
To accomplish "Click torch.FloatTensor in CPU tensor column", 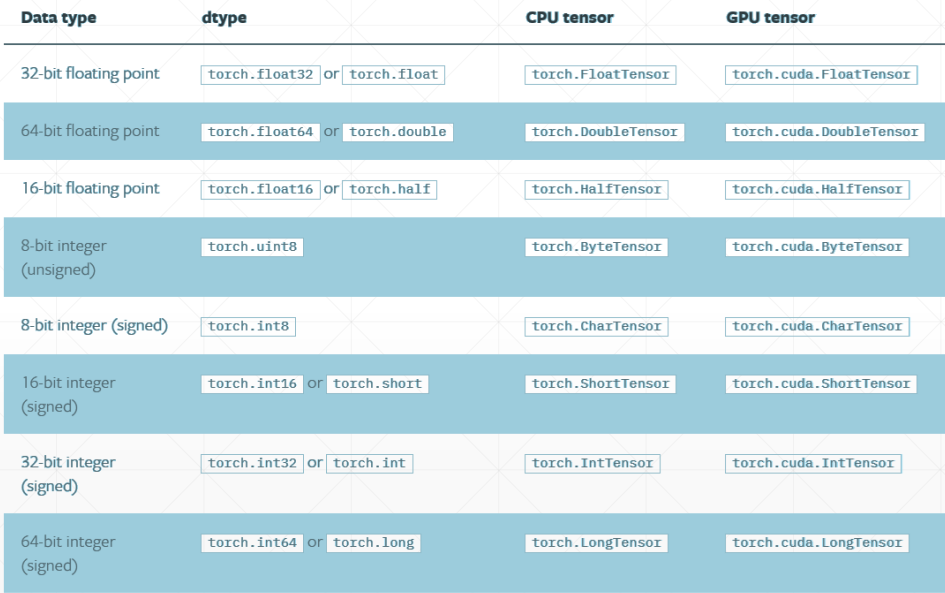I will [600, 74].
